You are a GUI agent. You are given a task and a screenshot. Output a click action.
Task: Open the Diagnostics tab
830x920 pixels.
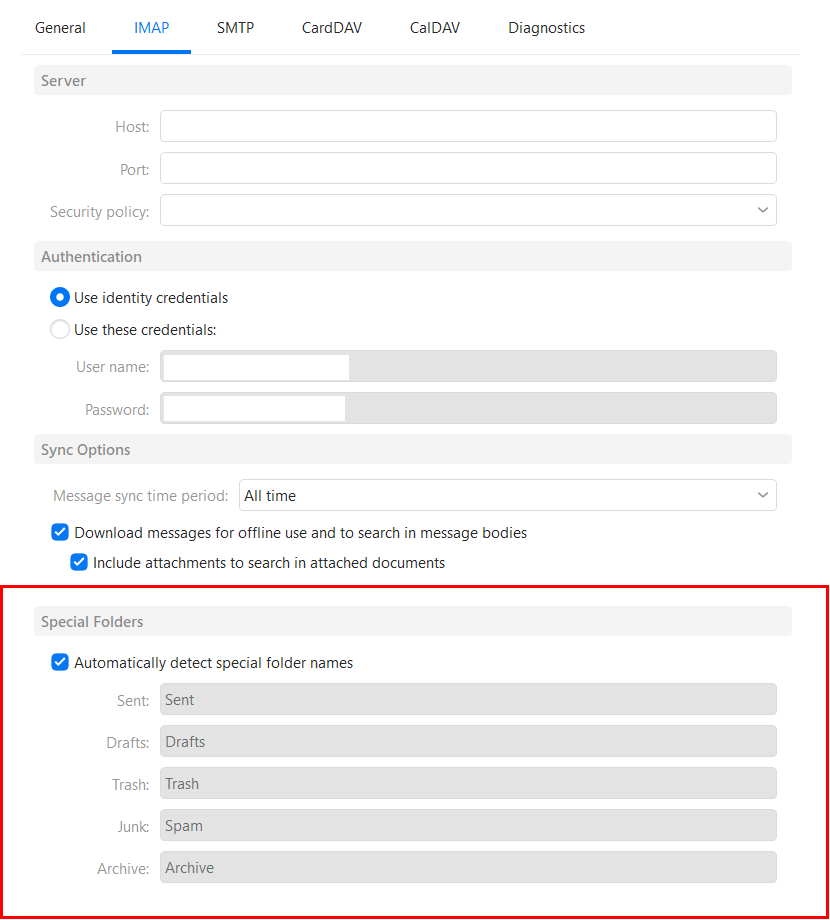546,28
